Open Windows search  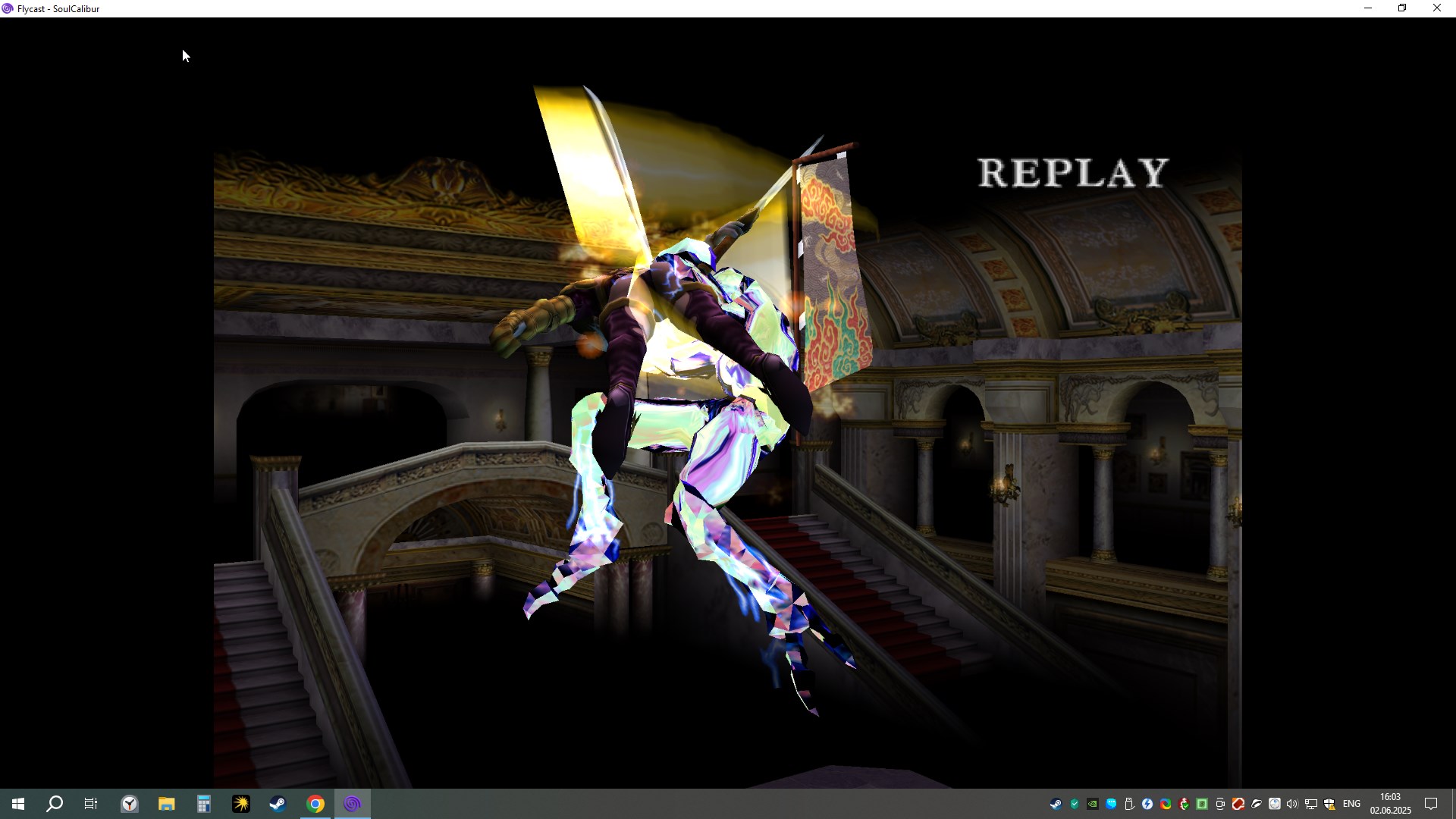(x=55, y=804)
